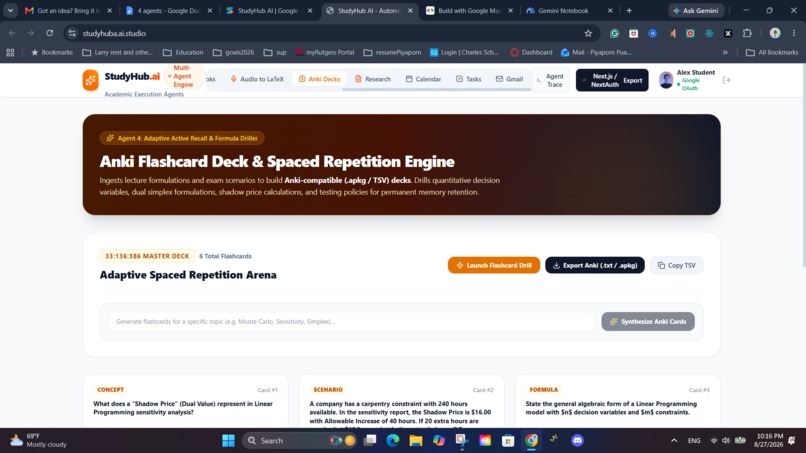Open the myRutgers Portal bookmark
Viewport: 806px width, 453px height.
tap(325, 52)
